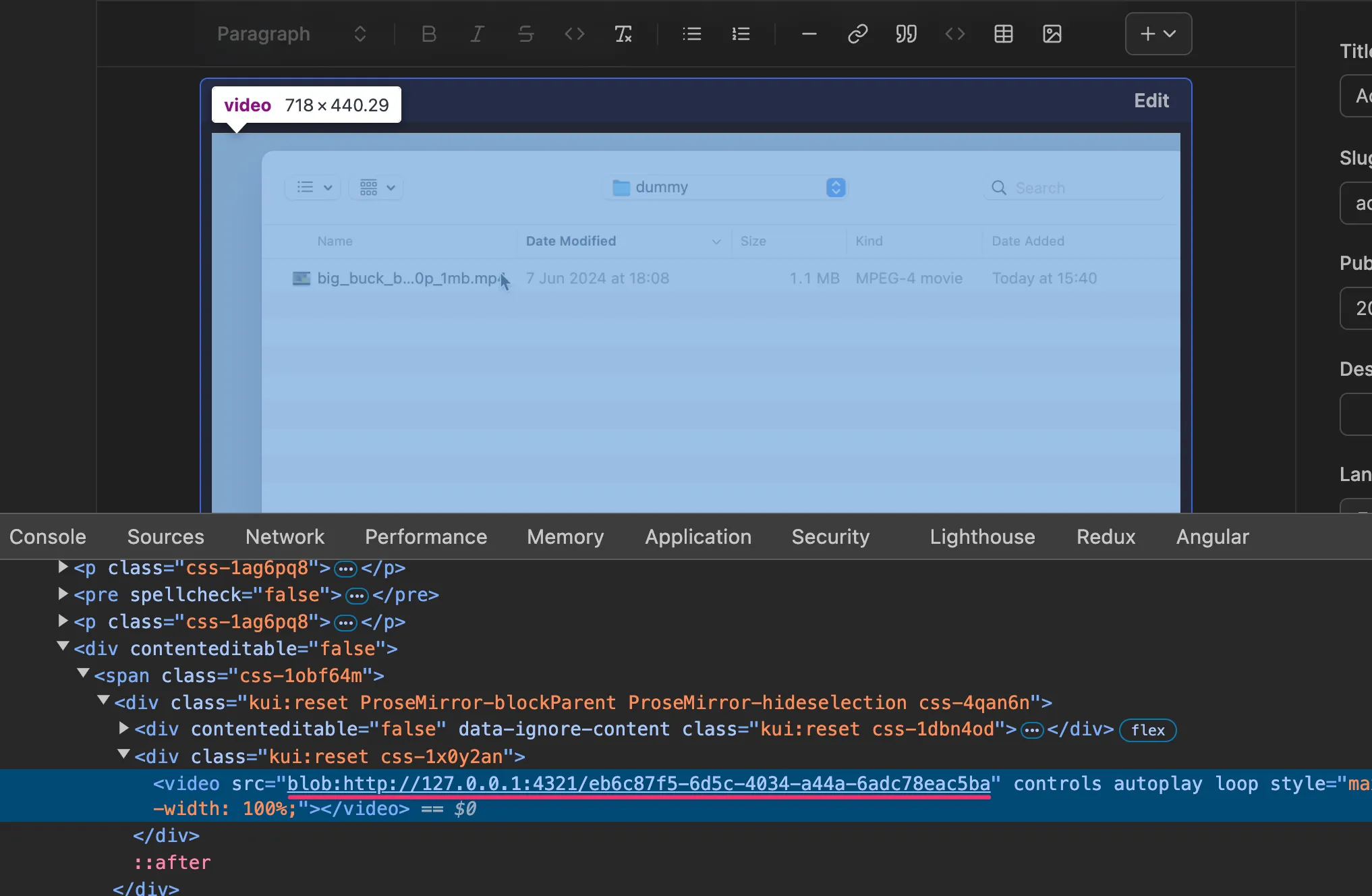The image size is (1372, 896).
Task: Switch to the Network tab
Action: (x=285, y=536)
